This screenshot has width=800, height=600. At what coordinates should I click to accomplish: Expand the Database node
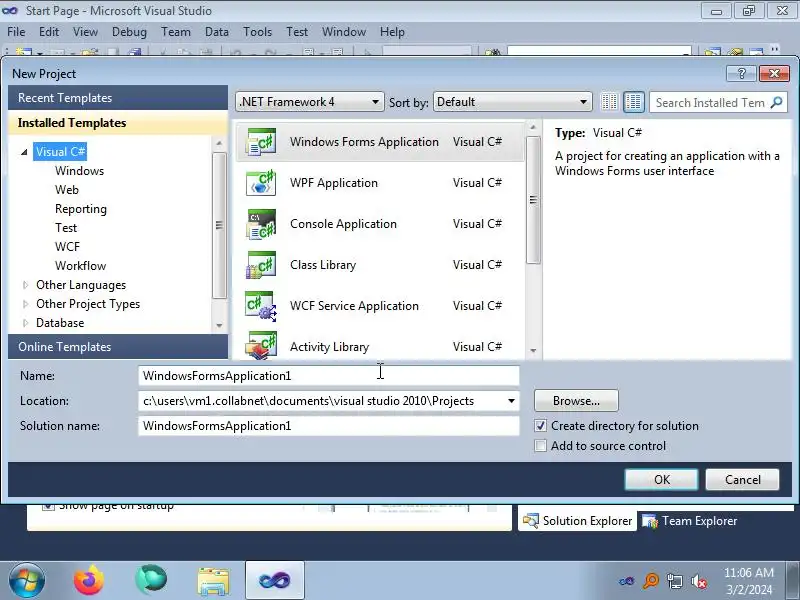pyautogui.click(x=25, y=323)
